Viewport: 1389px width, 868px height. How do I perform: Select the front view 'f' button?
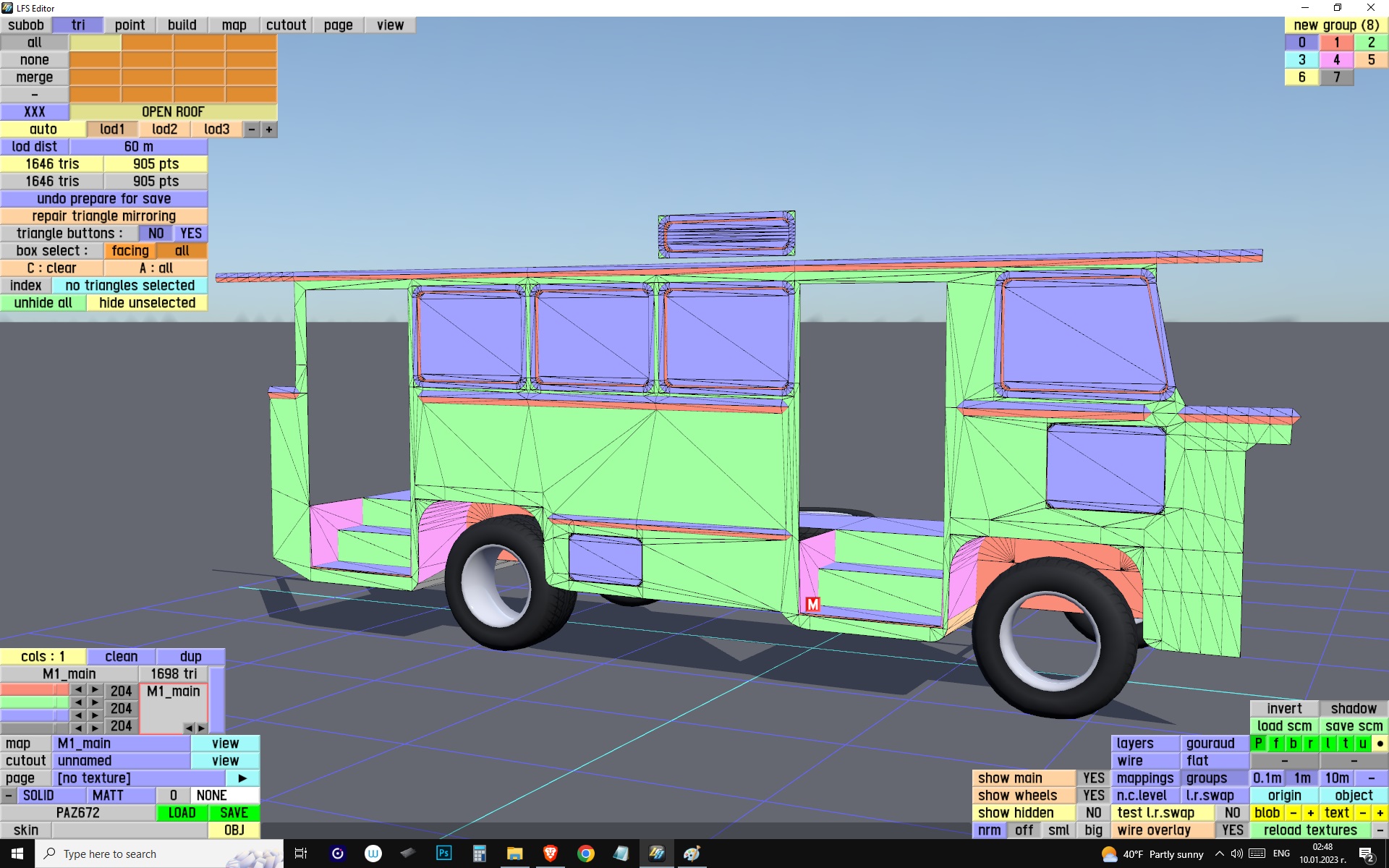coord(1276,743)
